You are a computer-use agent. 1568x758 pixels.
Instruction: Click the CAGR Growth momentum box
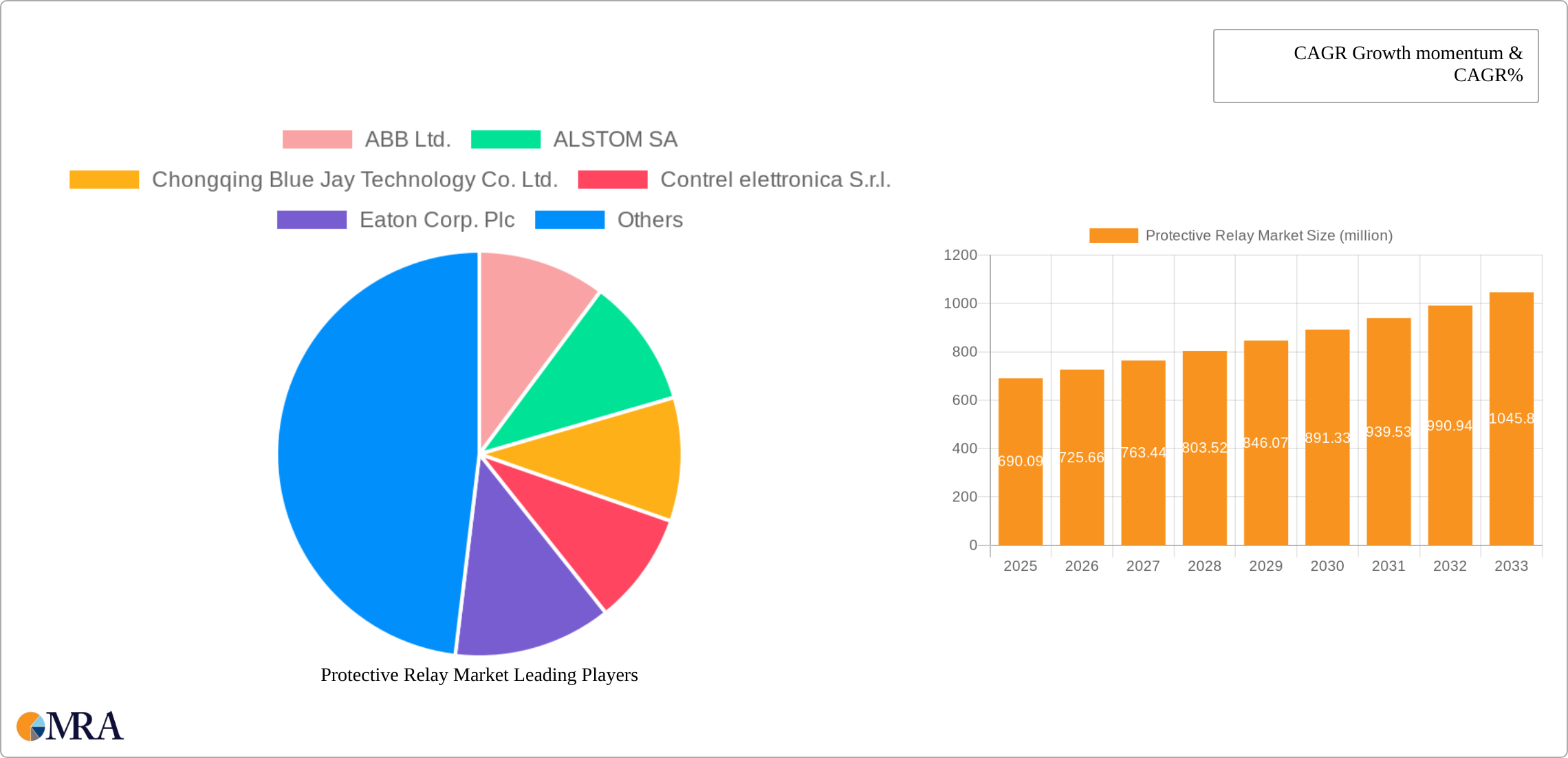(x=1375, y=65)
